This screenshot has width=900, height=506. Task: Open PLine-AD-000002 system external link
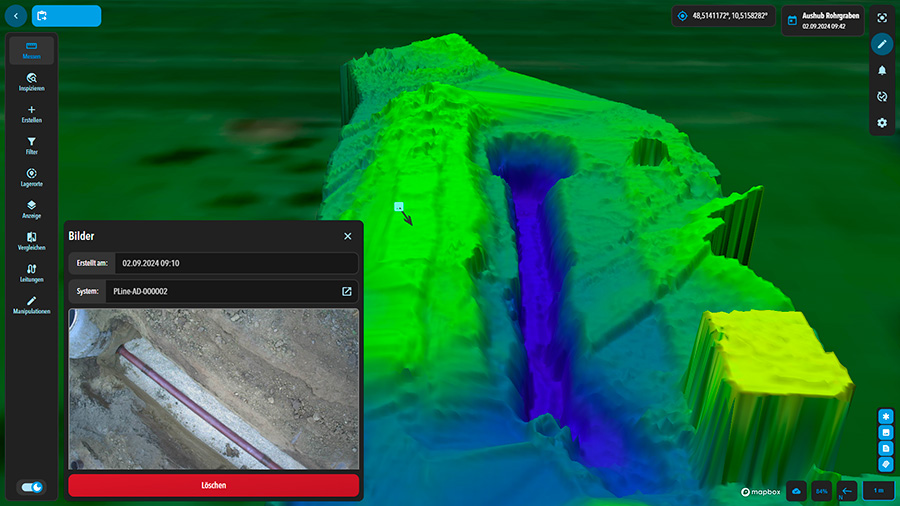pos(347,291)
